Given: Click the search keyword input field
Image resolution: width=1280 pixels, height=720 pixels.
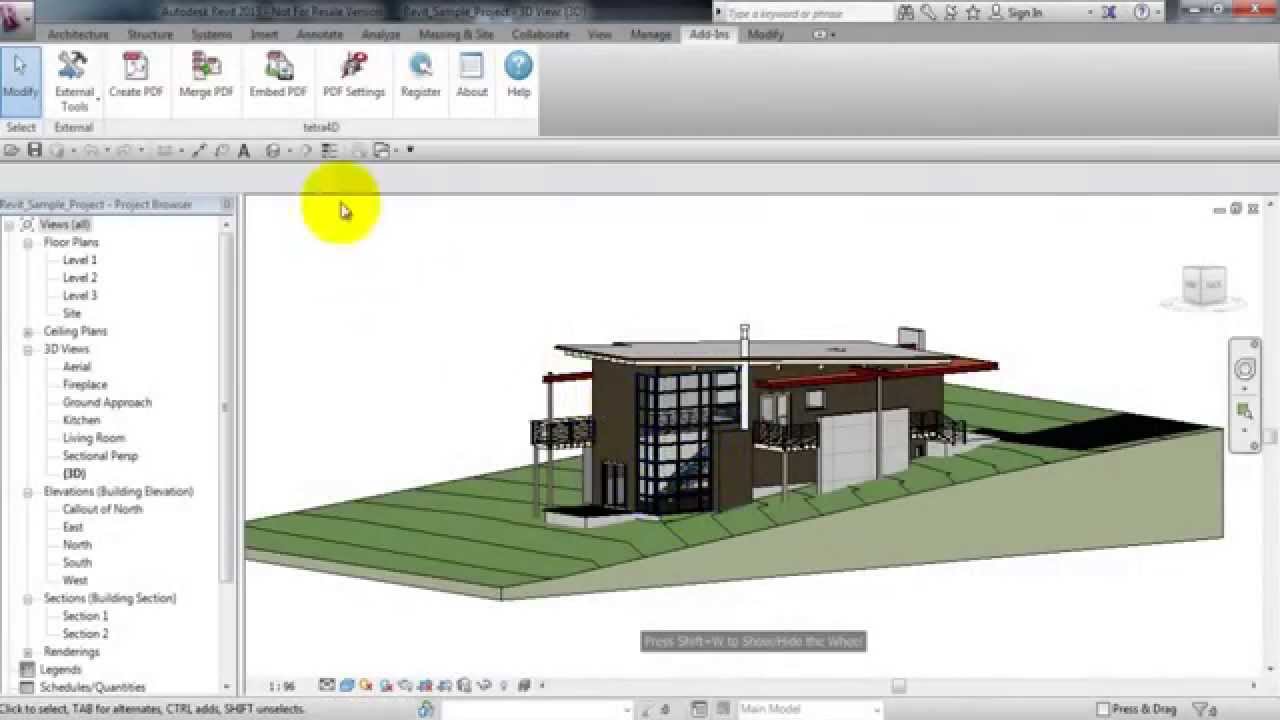Looking at the screenshot, I should point(806,13).
